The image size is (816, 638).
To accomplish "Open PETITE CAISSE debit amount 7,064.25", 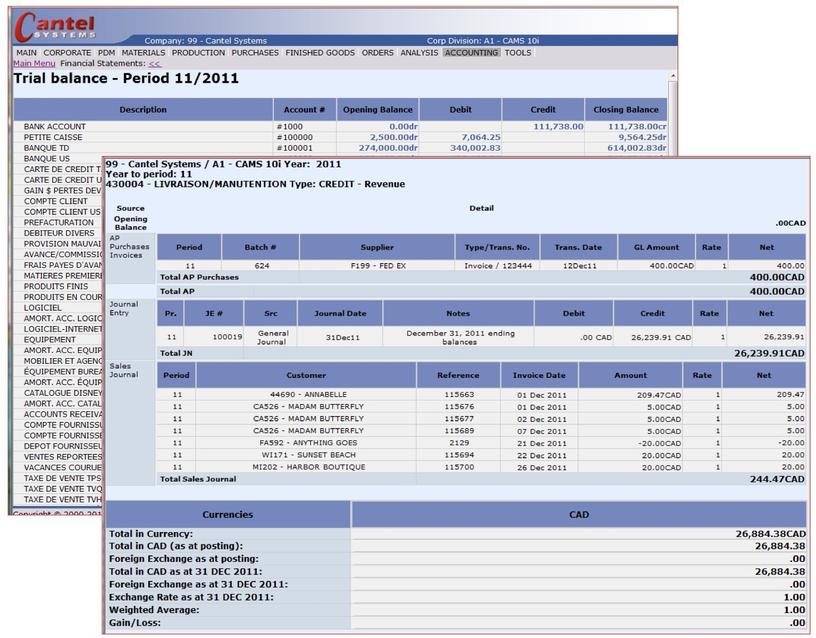I will (x=481, y=137).
